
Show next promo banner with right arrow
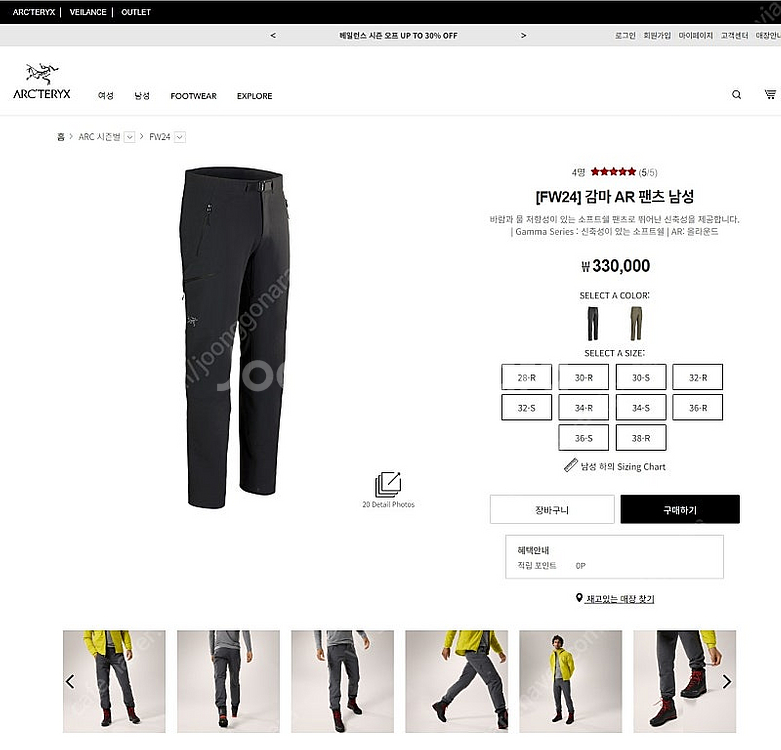(523, 35)
